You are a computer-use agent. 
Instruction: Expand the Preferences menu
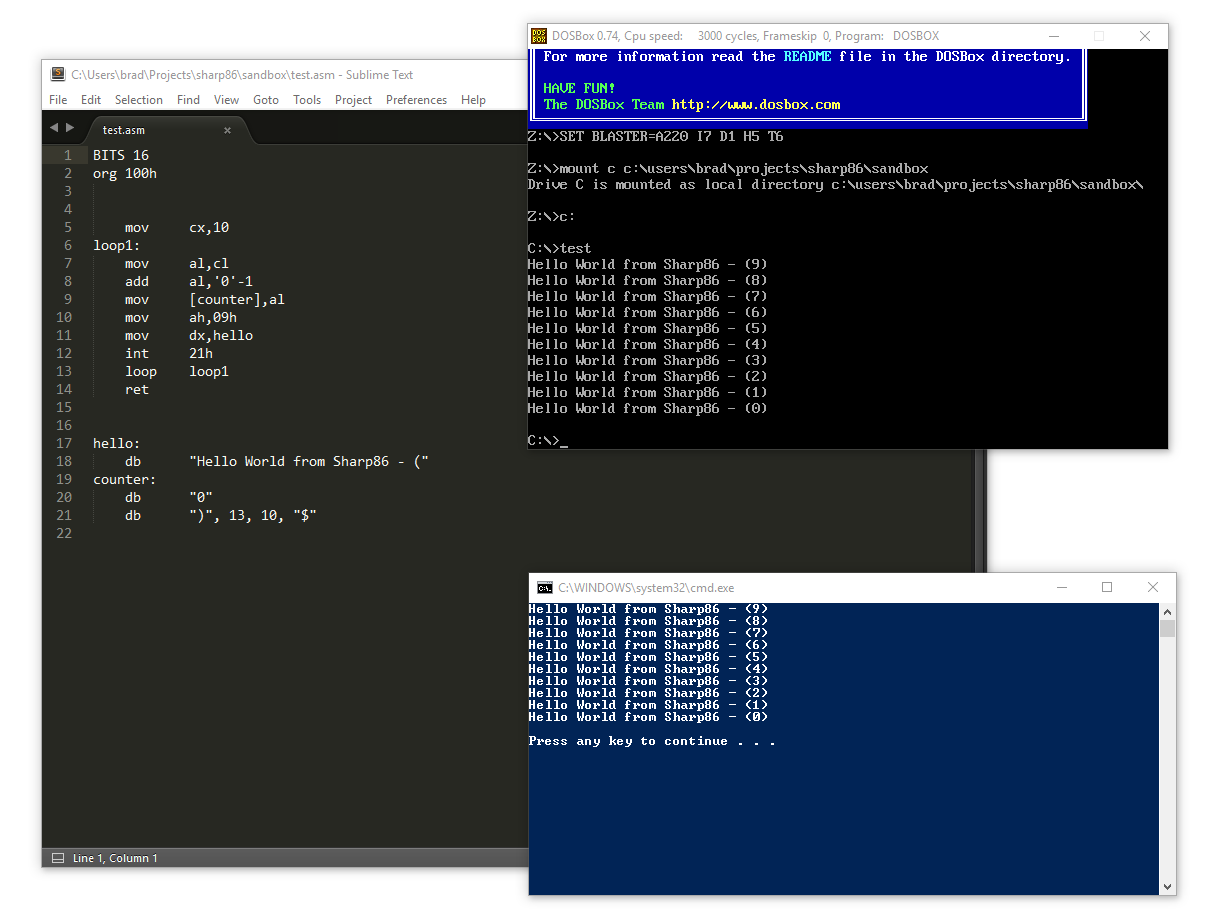[416, 100]
